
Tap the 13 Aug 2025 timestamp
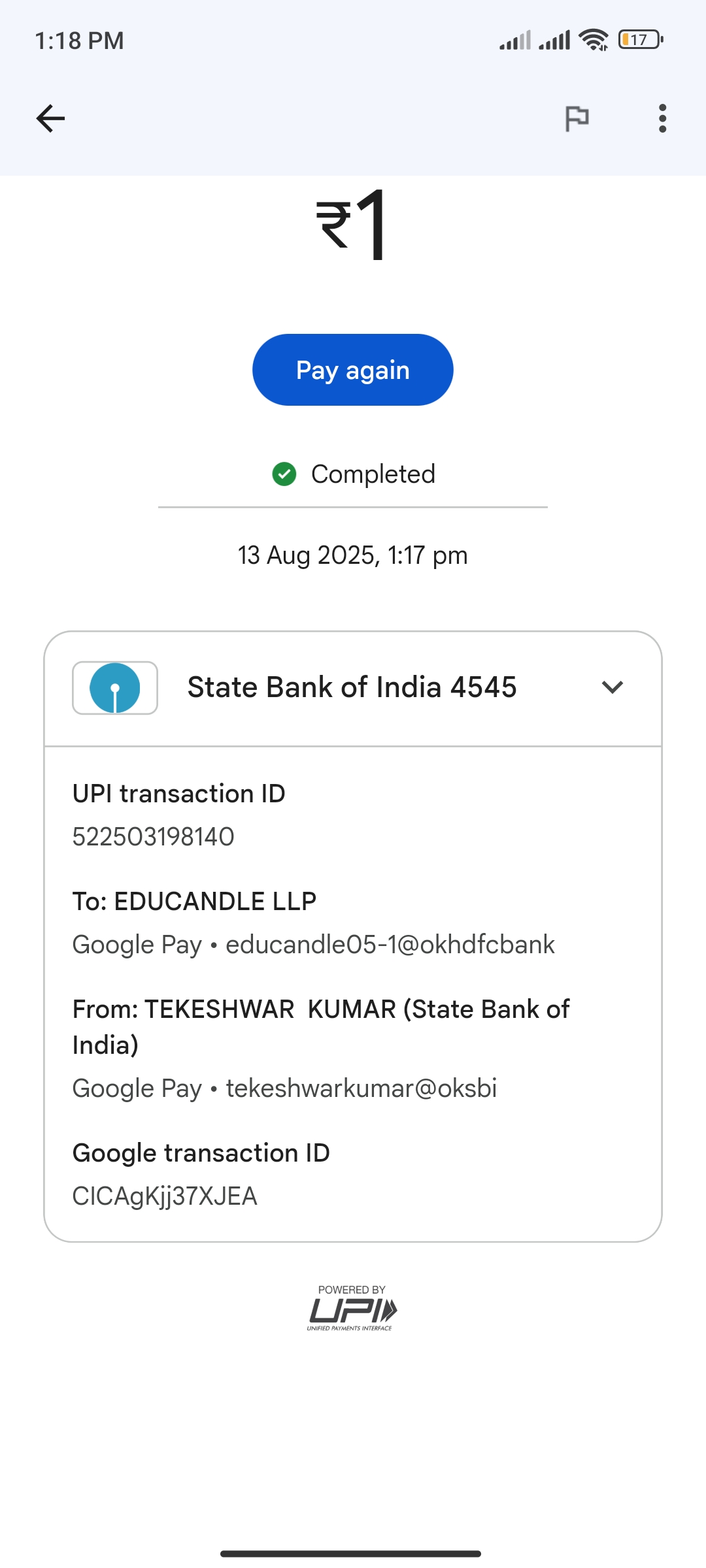pyautogui.click(x=353, y=555)
